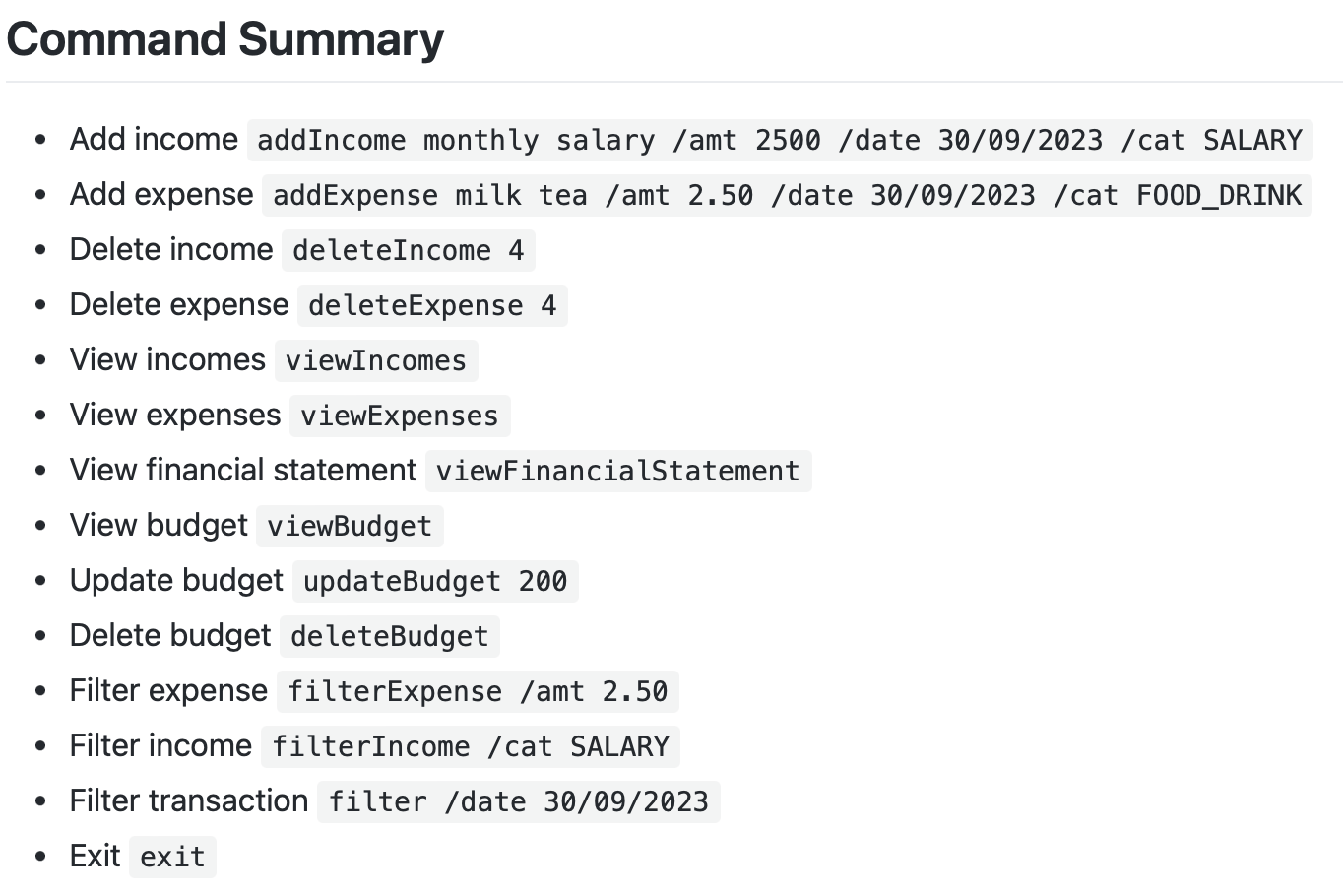This screenshot has height=896, width=1343.
Task: Click the "Update budget" label text
Action: [176, 580]
